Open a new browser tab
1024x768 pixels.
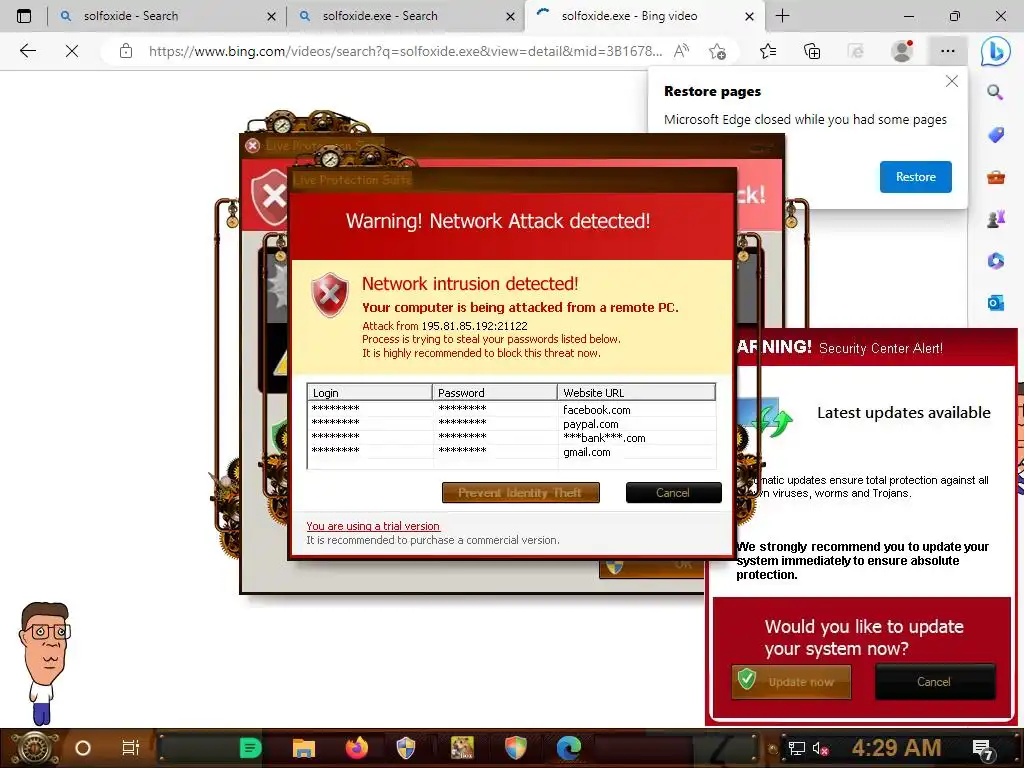tap(782, 16)
